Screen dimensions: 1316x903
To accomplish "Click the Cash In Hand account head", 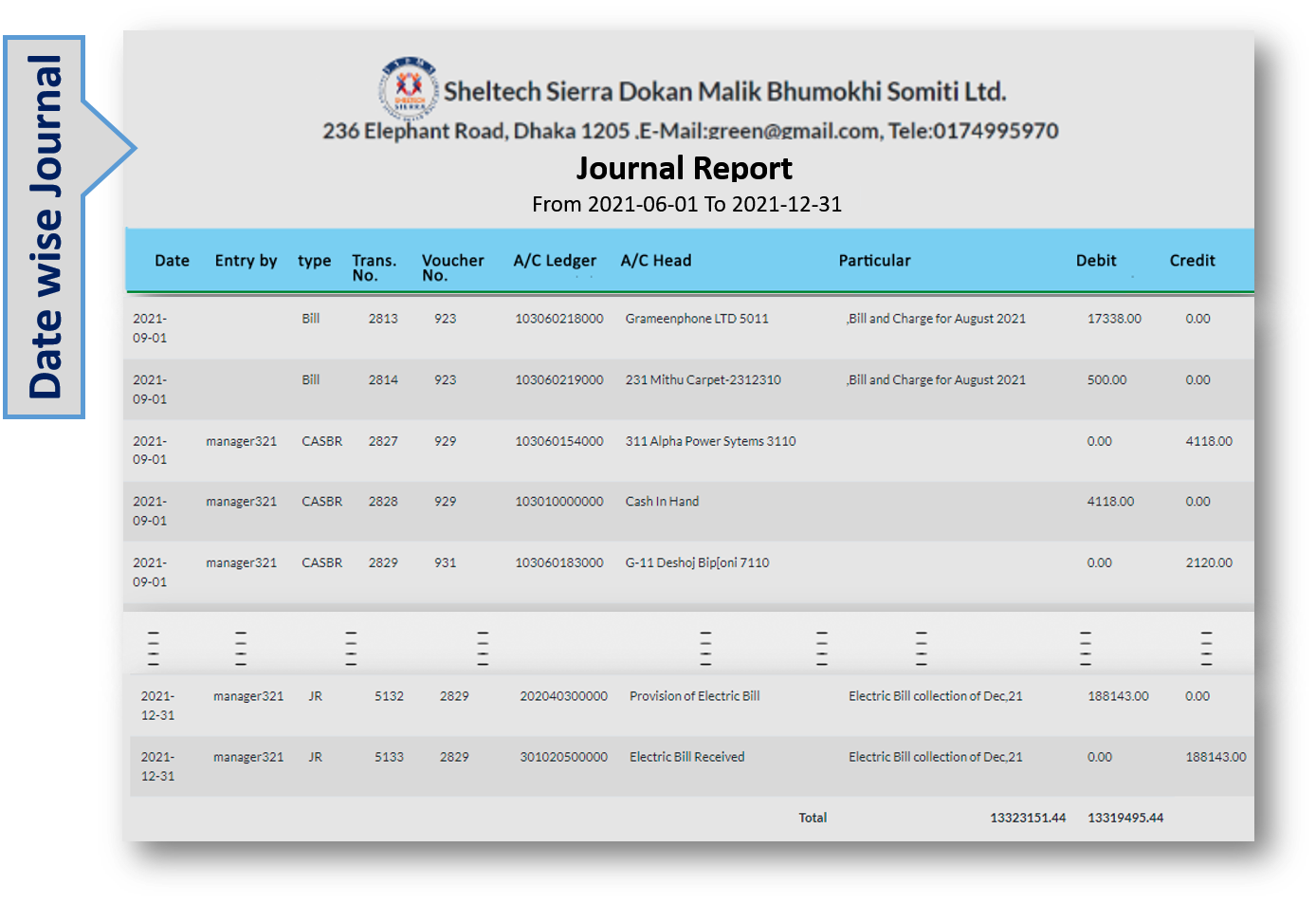I will [x=662, y=502].
